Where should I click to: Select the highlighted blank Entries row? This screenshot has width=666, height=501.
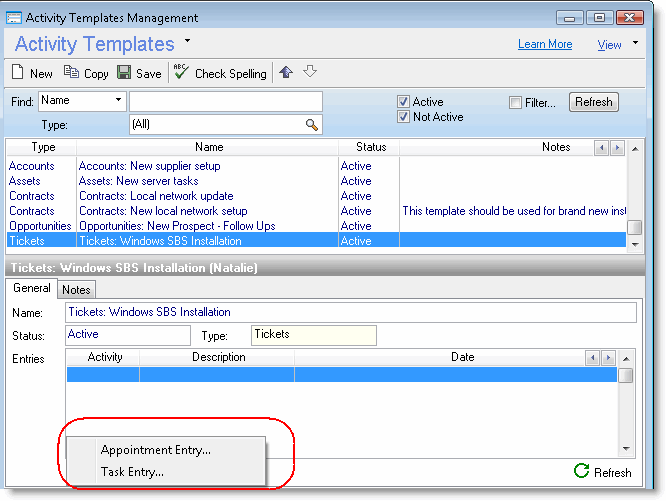pyautogui.click(x=342, y=374)
